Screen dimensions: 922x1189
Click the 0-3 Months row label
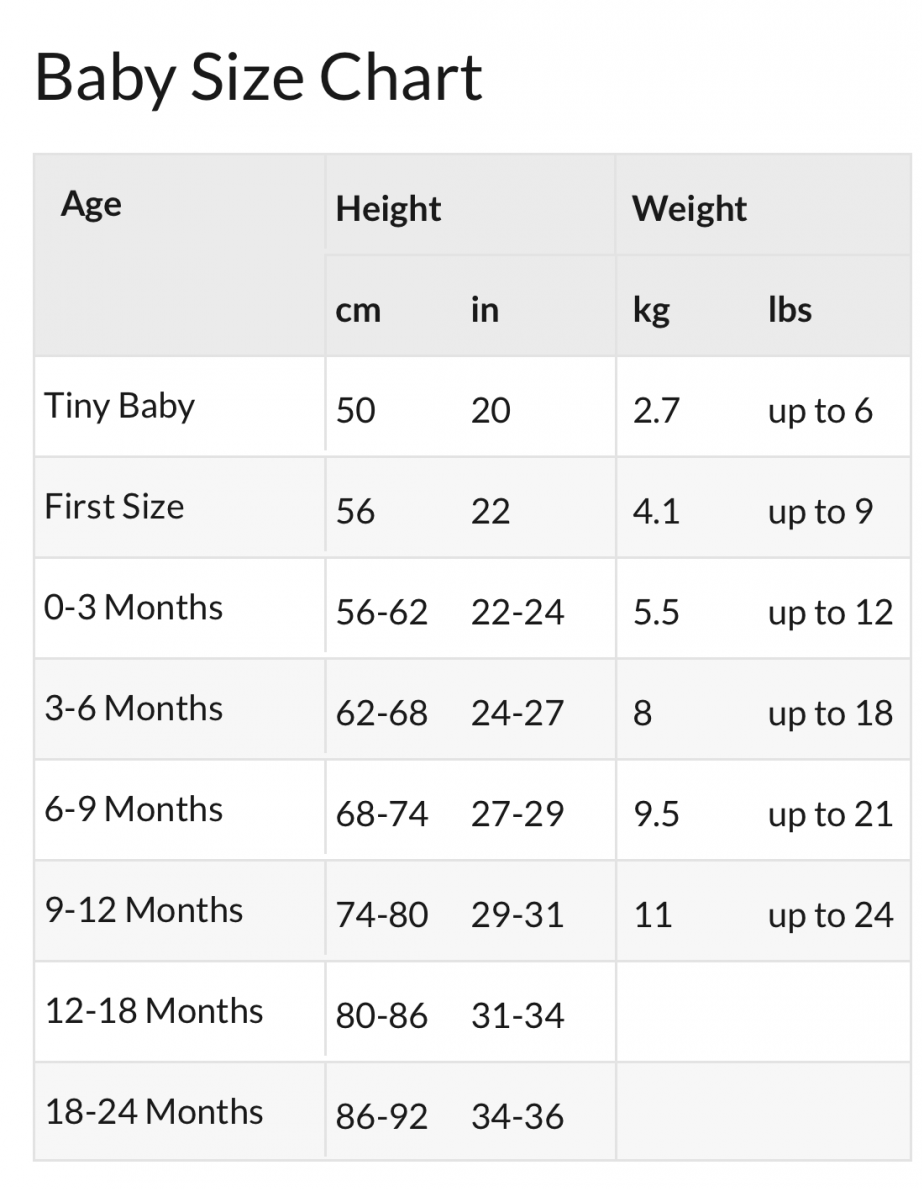pos(133,607)
